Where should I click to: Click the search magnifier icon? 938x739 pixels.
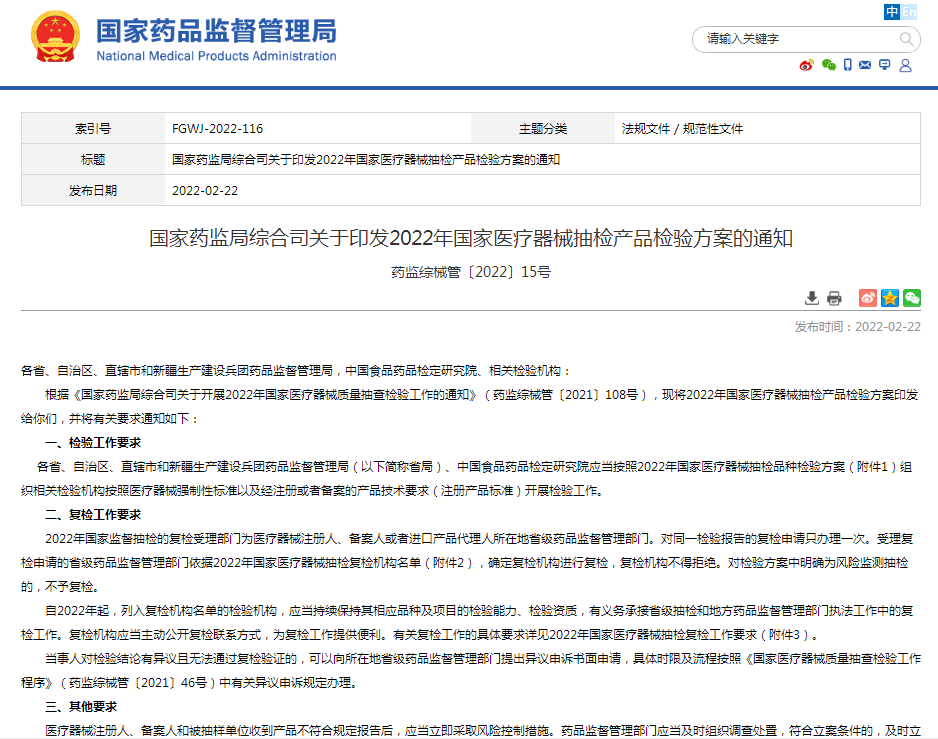[x=906, y=39]
